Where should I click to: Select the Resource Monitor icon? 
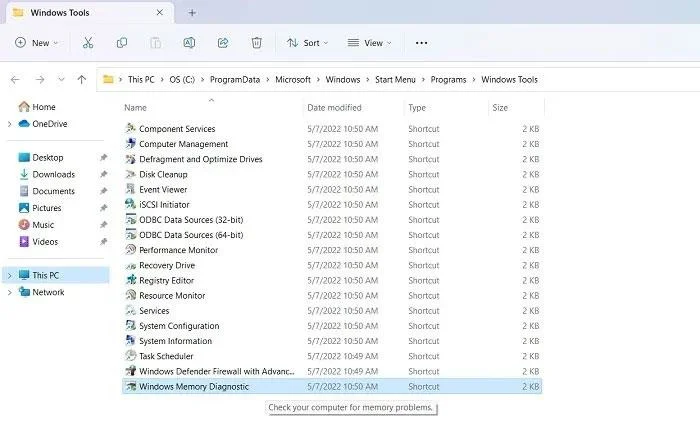coord(130,296)
